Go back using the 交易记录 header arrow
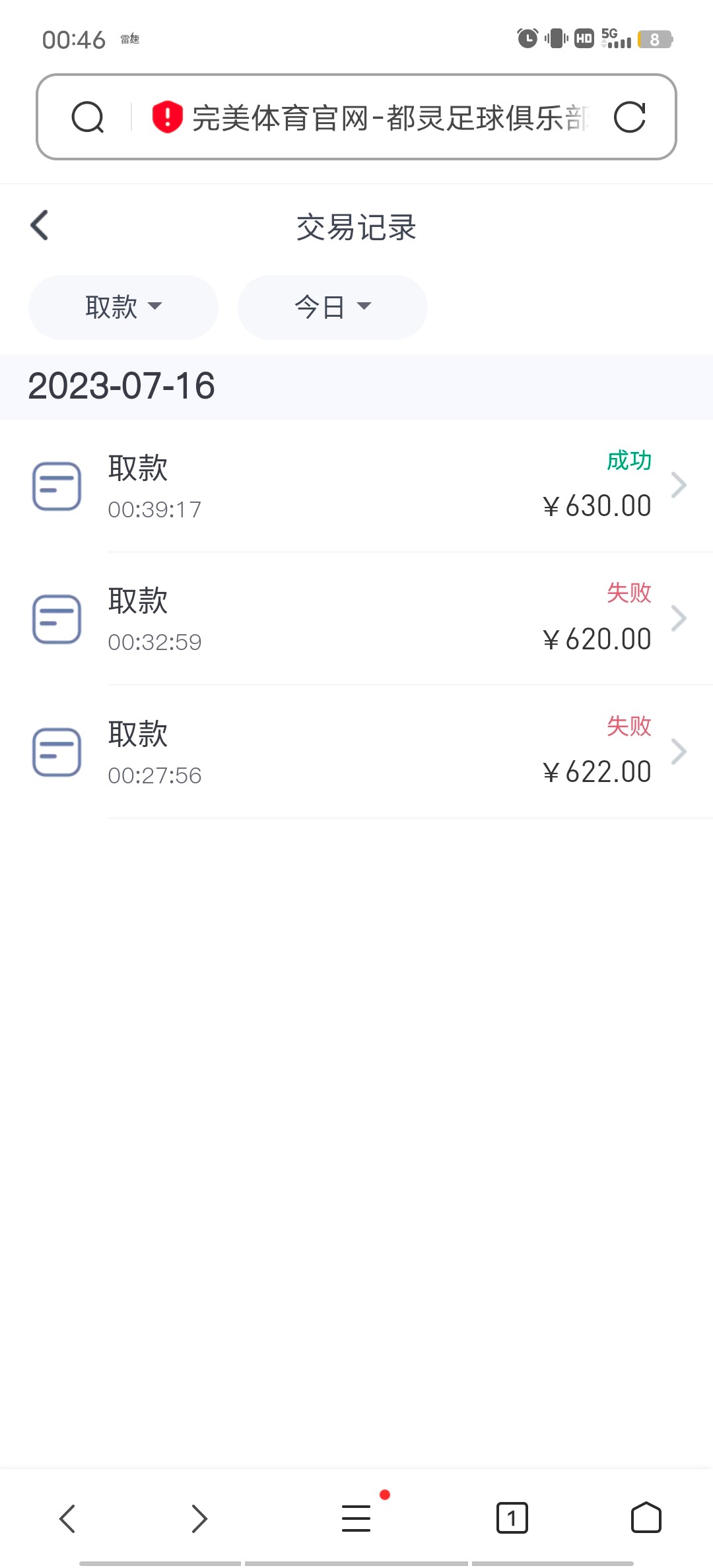The width and height of the screenshot is (713, 1568). (x=40, y=226)
